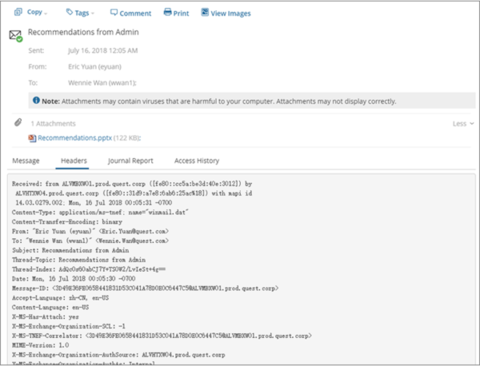The image size is (480, 366).
Task: Click the email envelope status icon
Action: [16, 35]
